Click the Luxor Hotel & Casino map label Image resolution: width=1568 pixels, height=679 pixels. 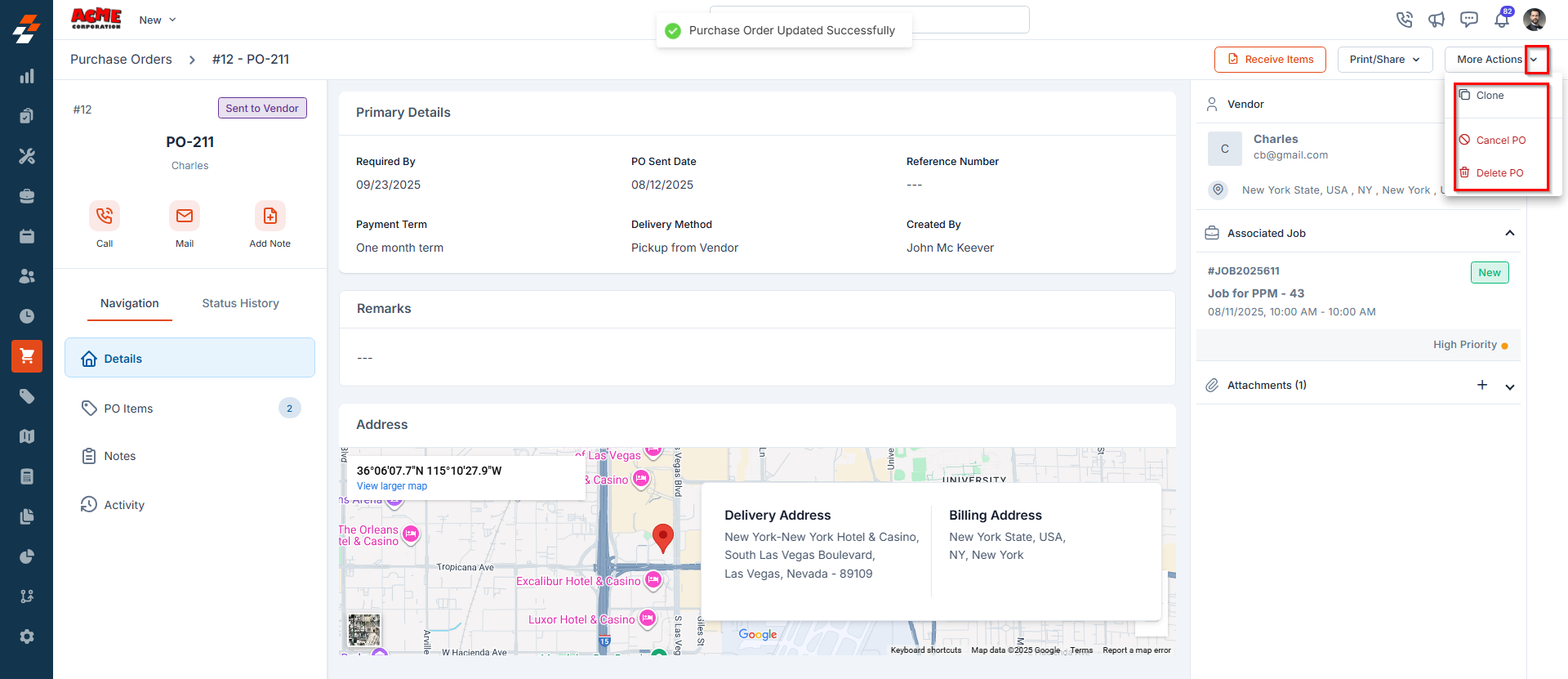click(x=581, y=619)
